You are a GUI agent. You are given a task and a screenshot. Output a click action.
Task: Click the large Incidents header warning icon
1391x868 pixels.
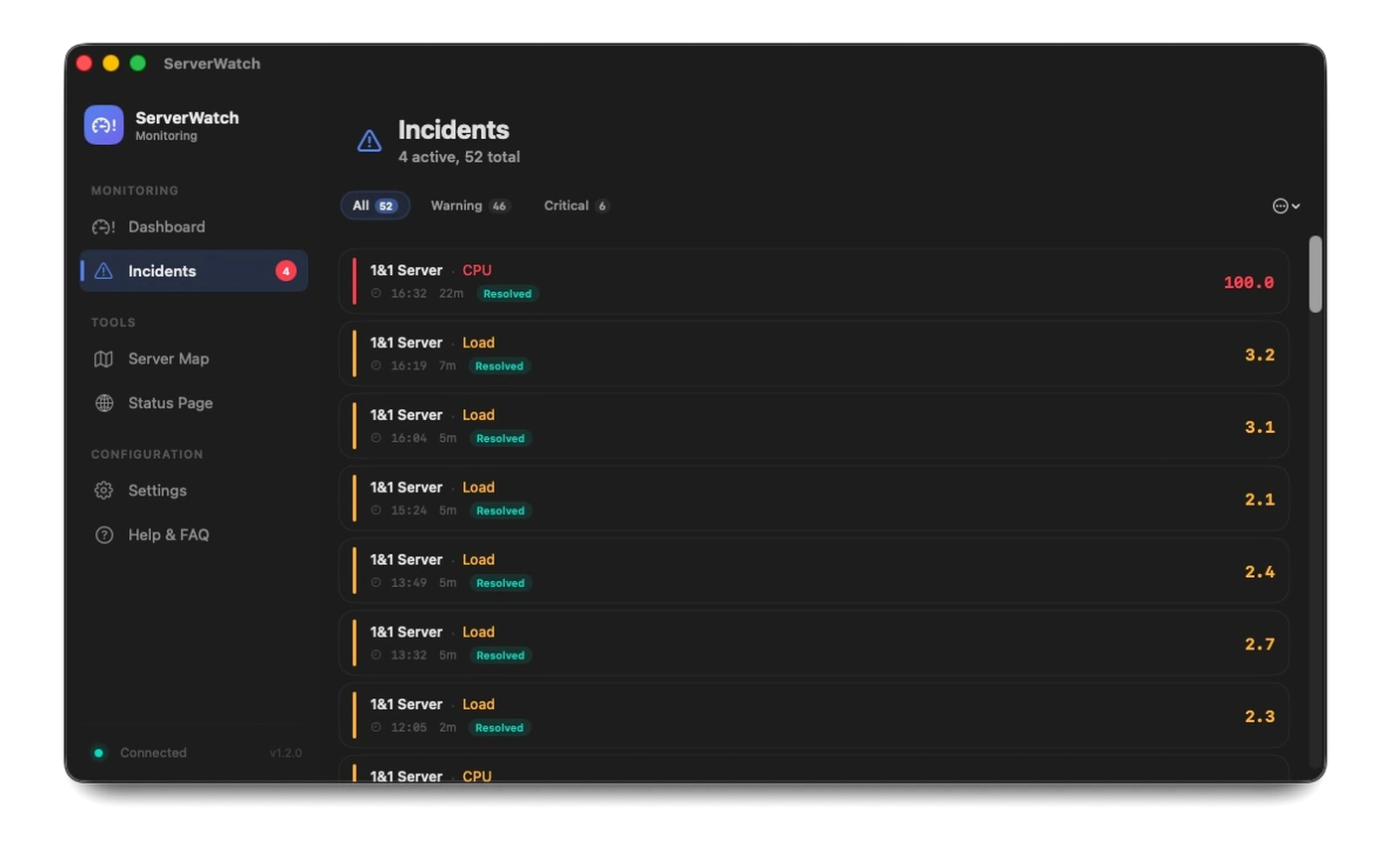370,142
